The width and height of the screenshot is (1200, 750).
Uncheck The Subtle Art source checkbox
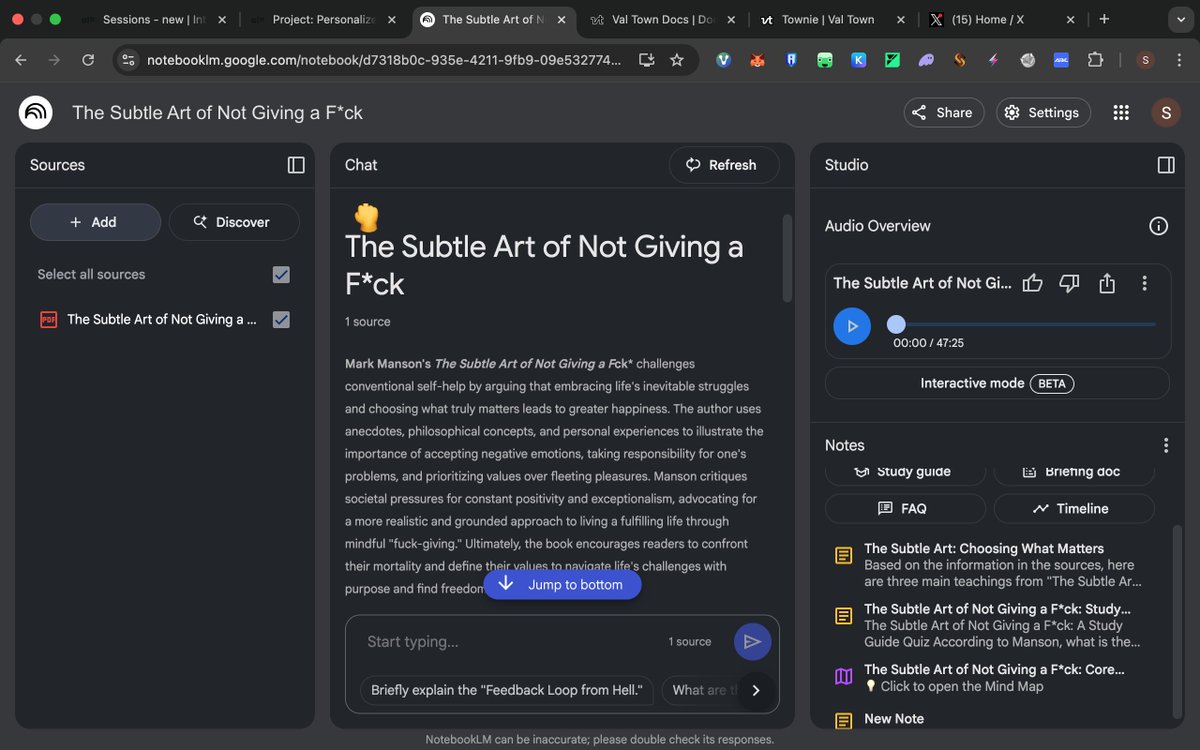coord(281,320)
